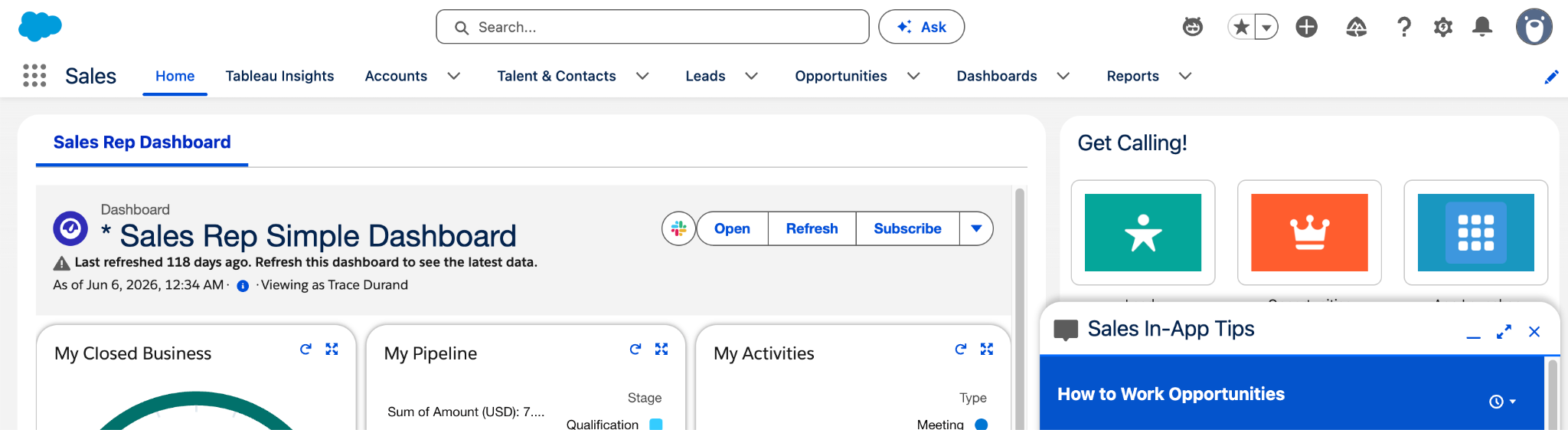Click the Slack share icon

678,228
